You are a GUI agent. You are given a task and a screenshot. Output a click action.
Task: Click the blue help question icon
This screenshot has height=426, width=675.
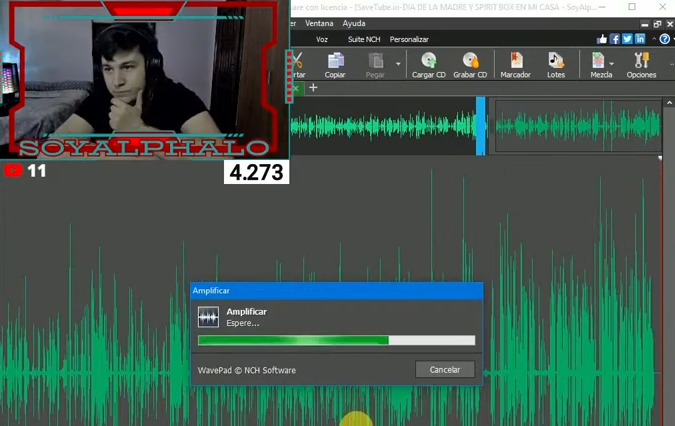click(x=665, y=39)
